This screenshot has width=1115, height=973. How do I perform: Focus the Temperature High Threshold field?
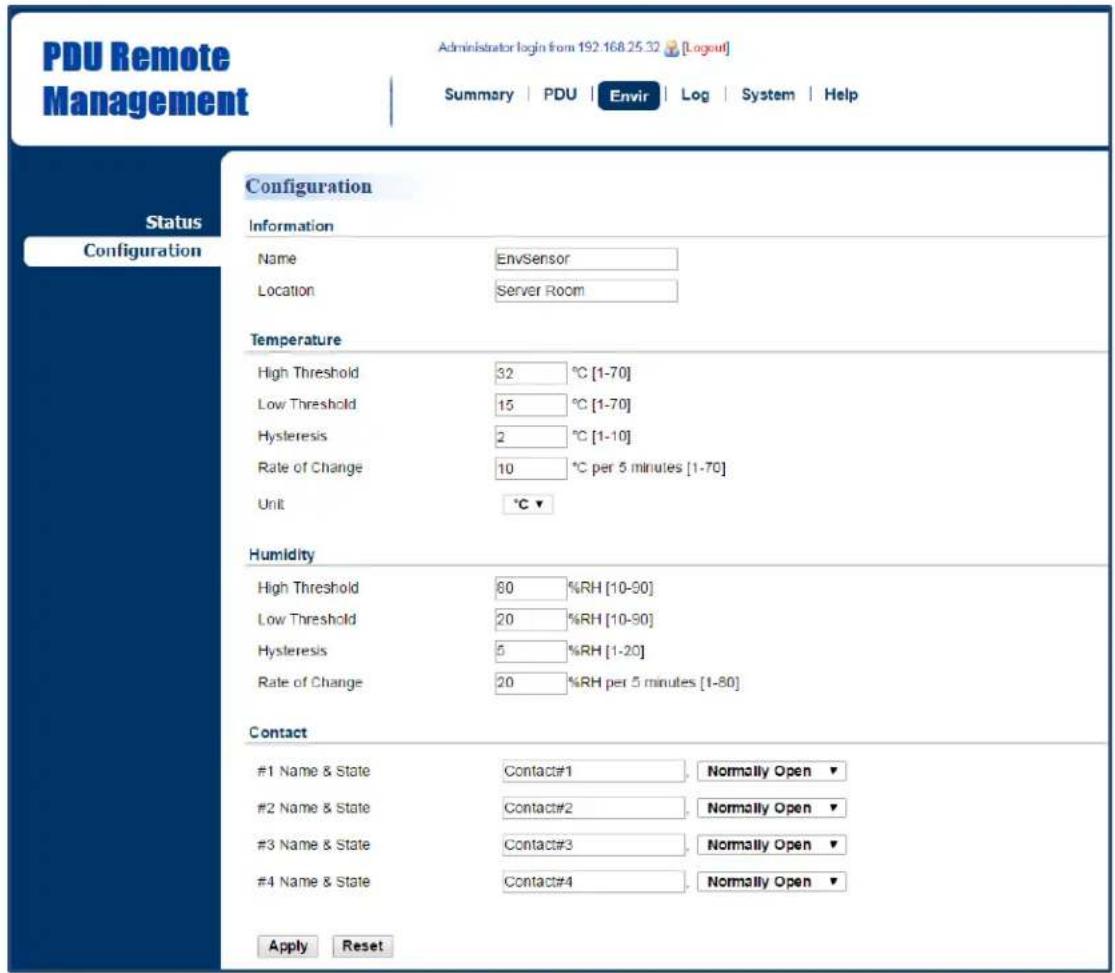coord(530,373)
